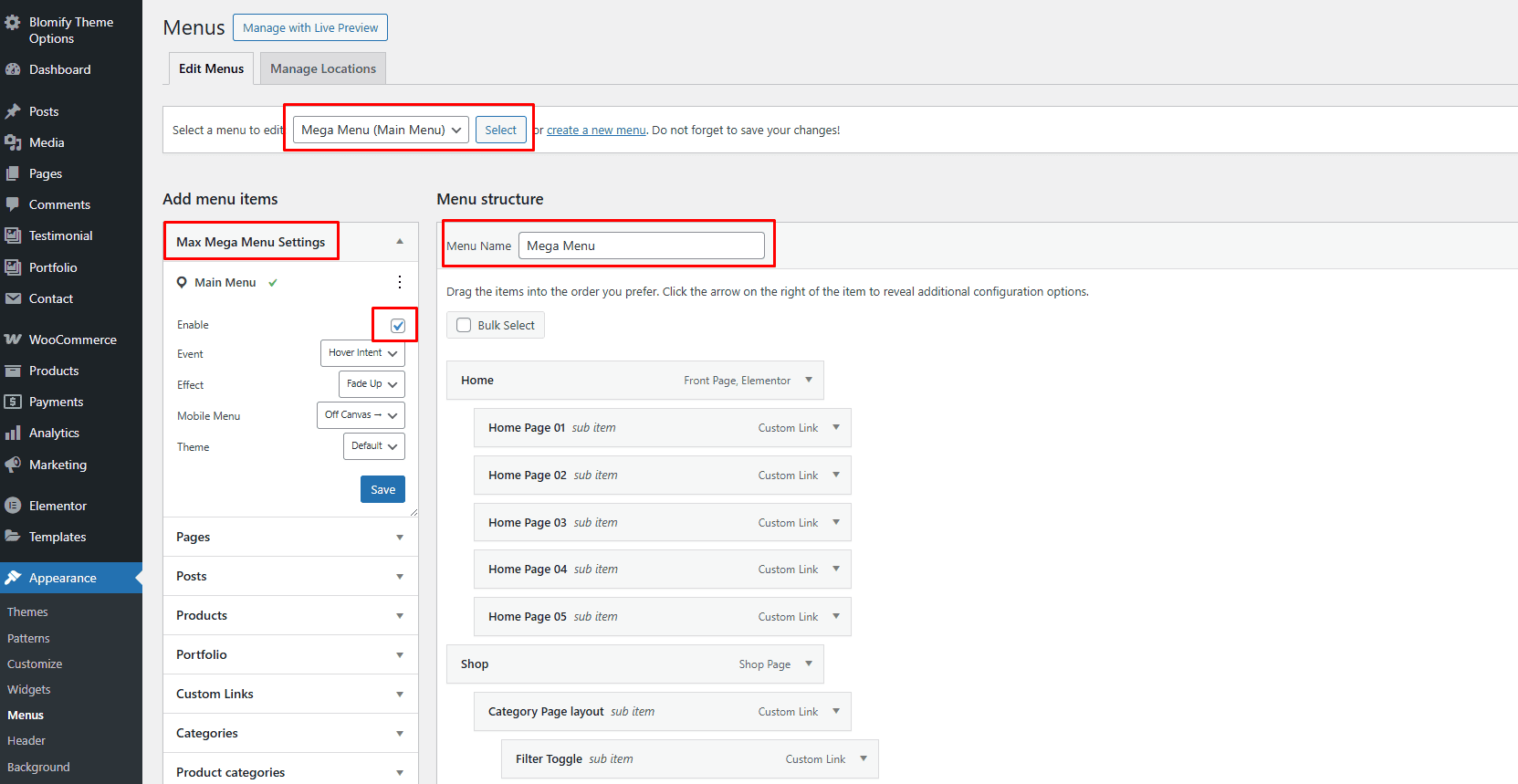
Task: Click the Appearance paintbrush icon
Action: [x=13, y=578]
